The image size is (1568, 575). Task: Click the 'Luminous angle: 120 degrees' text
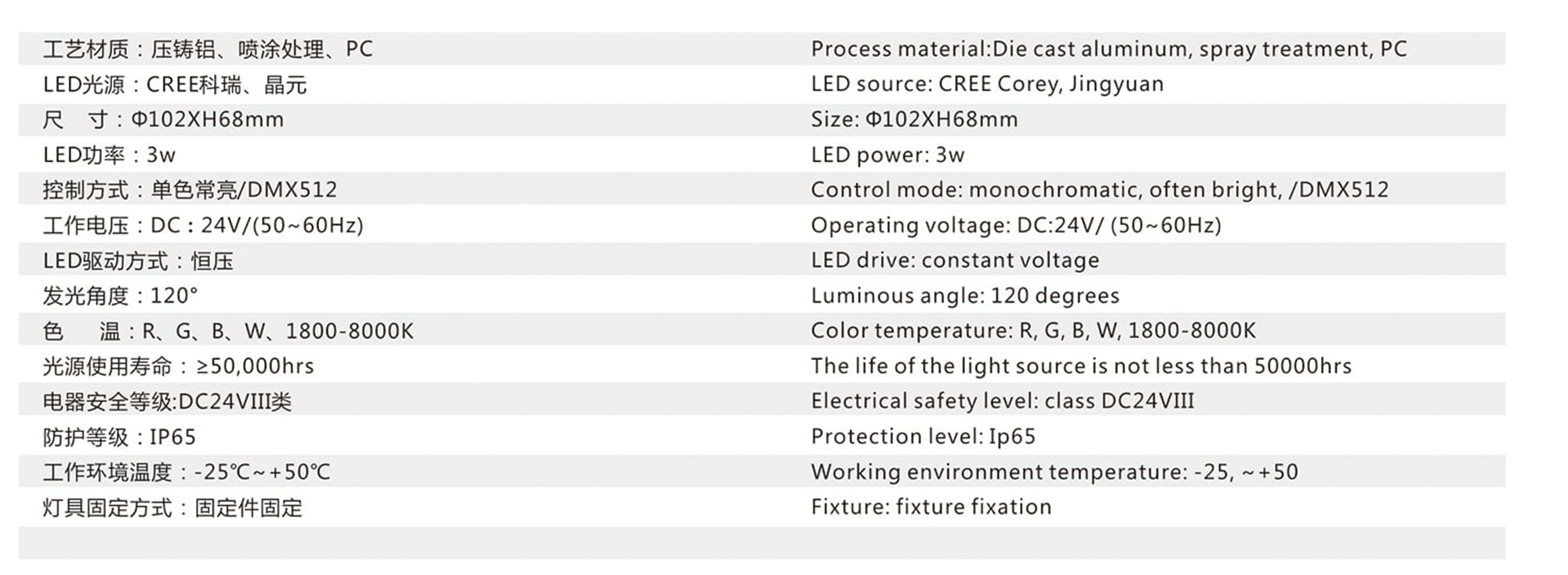point(965,296)
